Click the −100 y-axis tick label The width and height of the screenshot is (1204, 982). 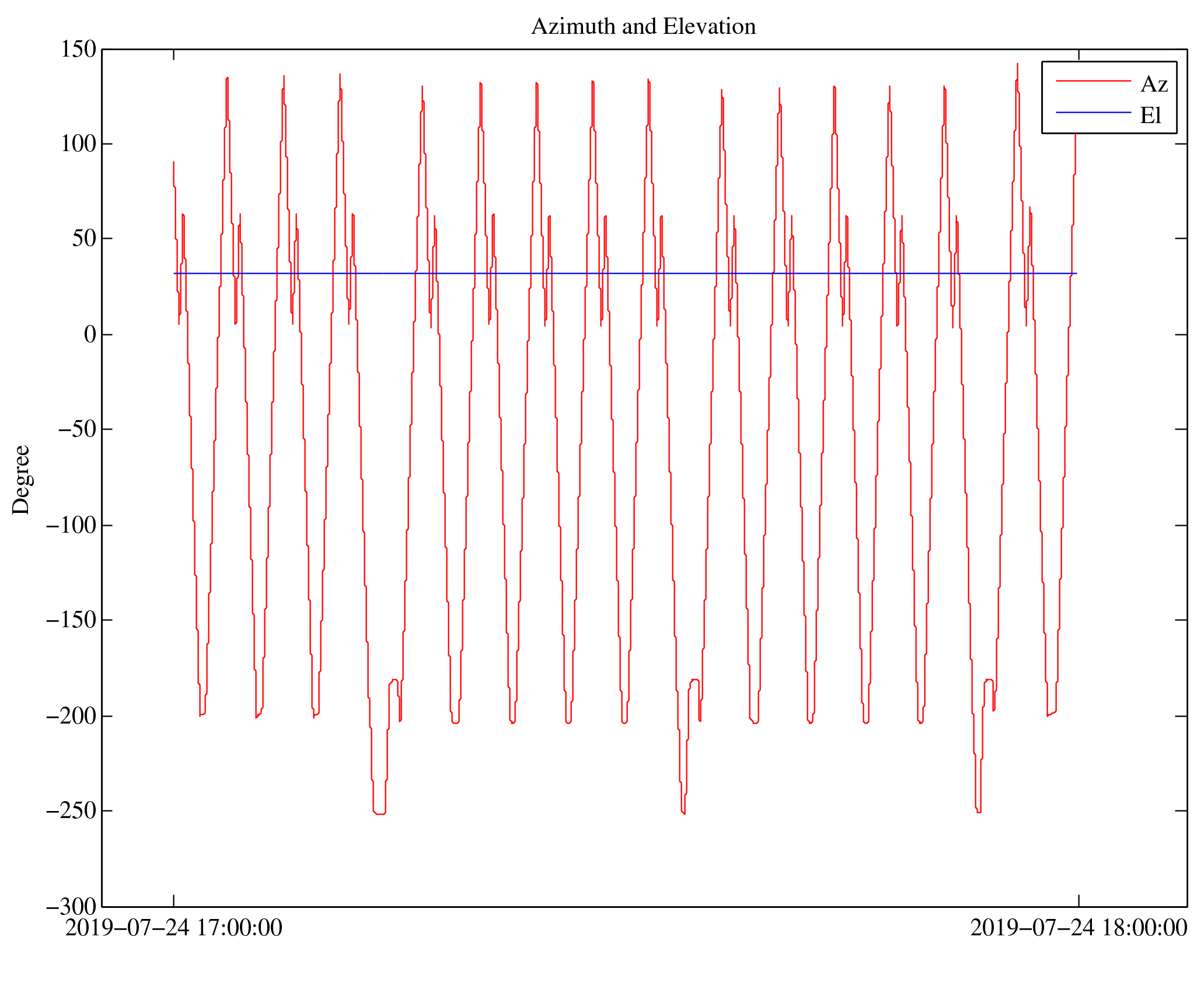71,526
